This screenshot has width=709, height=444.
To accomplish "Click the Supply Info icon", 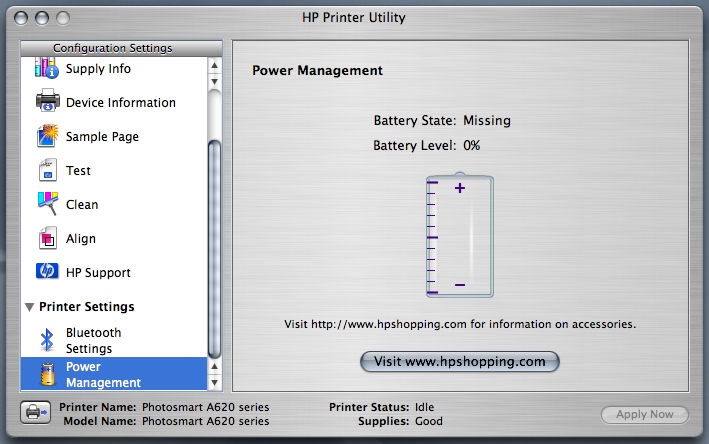I will coord(46,68).
